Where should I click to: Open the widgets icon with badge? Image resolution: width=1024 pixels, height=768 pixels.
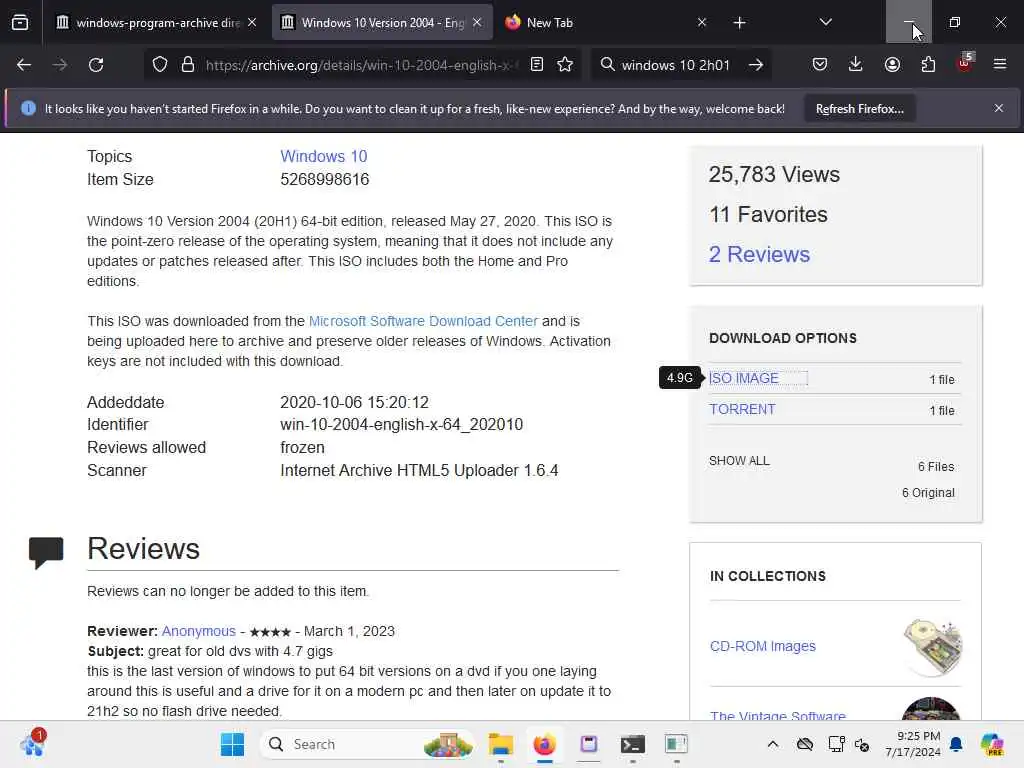[32, 744]
